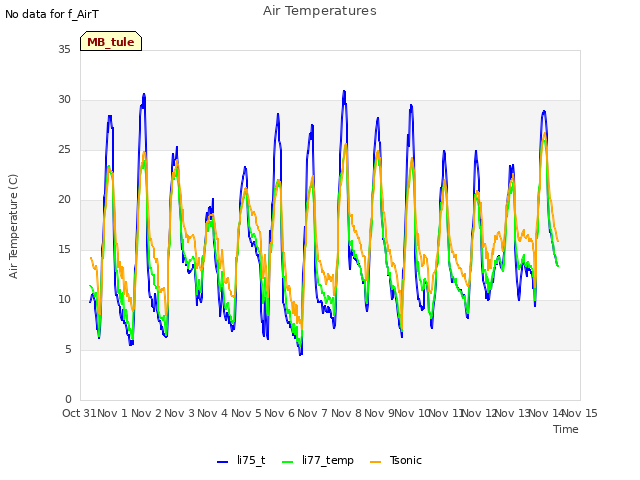Click the 15 y-axis tick label
This screenshot has width=640, height=480.
click(64, 250)
